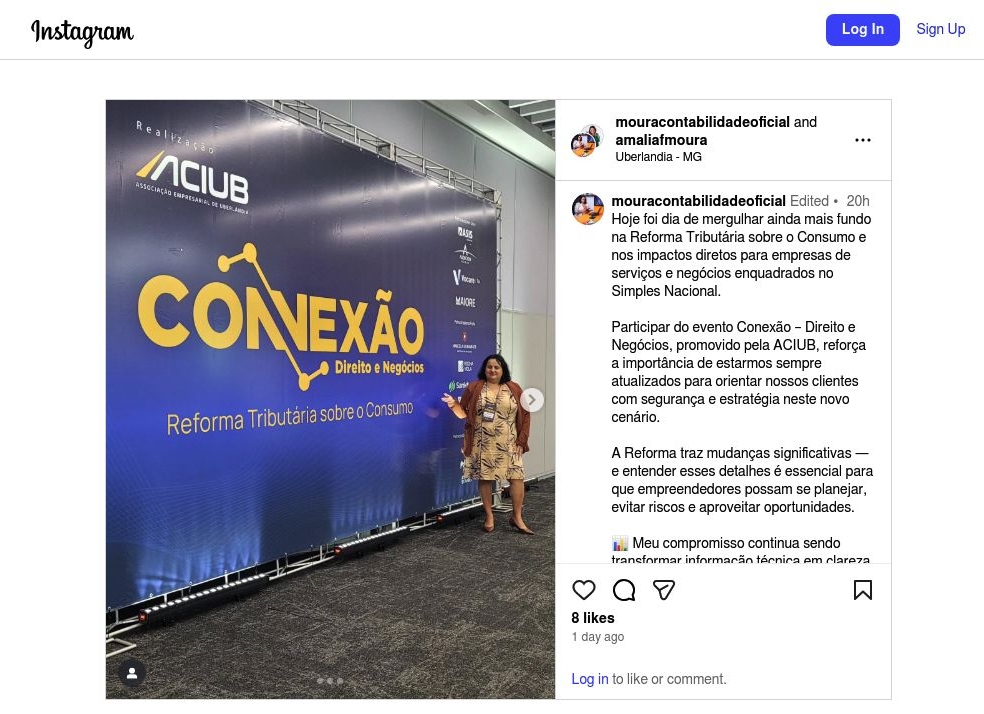Like the post with the heart icon
The image size is (984, 714).
tap(584, 590)
